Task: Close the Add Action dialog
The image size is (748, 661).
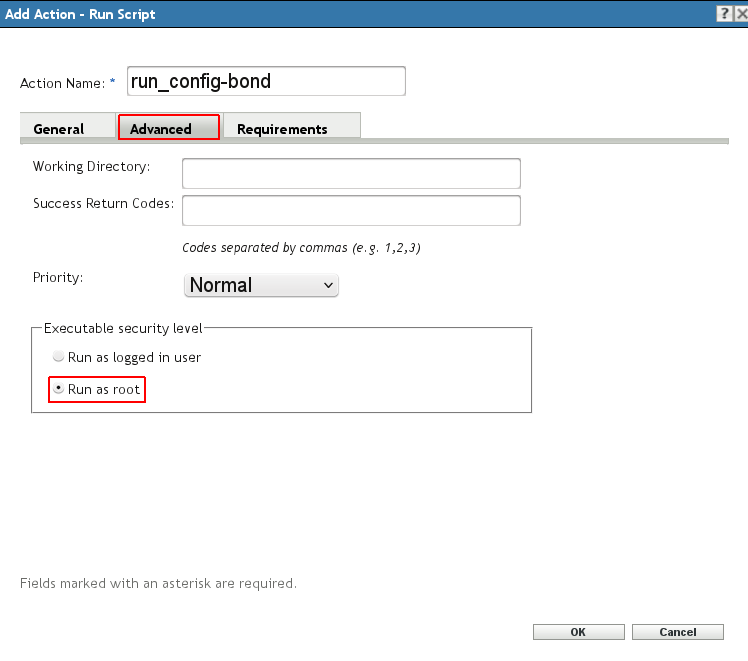Action: [x=739, y=14]
